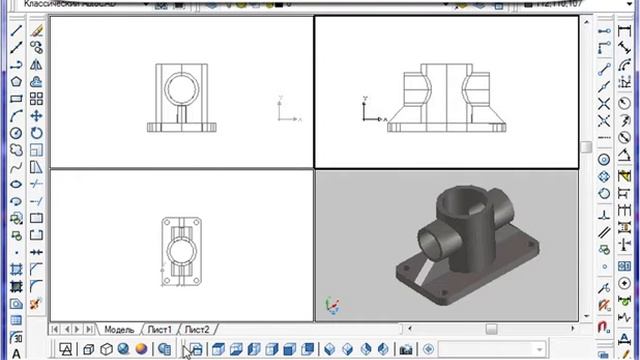Viewport: 640px width, 360px height.
Task: Select the Multiline Text A tool
Action: point(16,353)
